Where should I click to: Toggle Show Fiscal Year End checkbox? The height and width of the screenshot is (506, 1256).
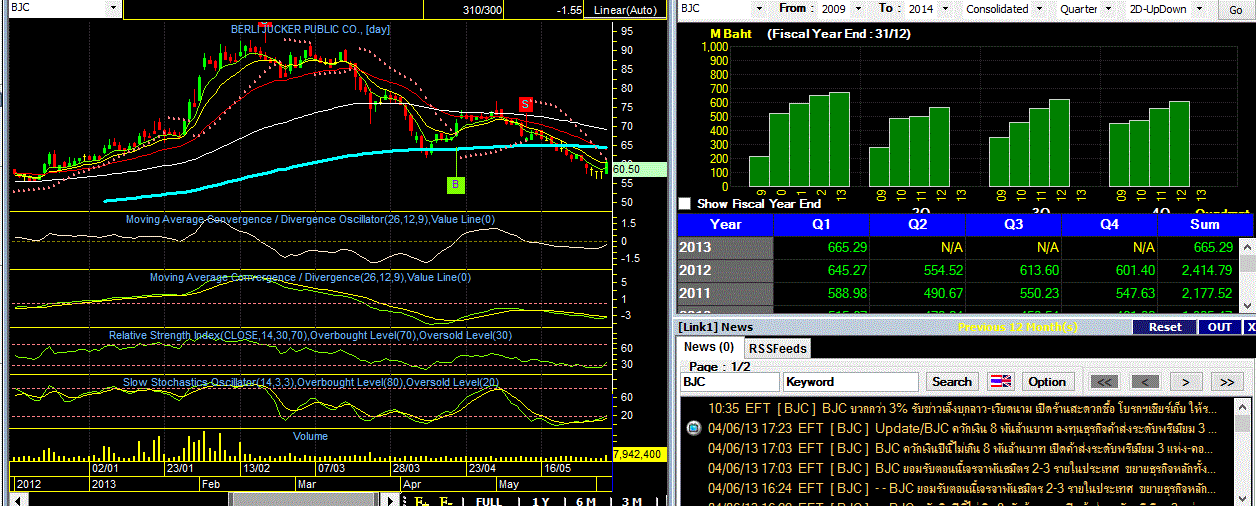coord(685,203)
